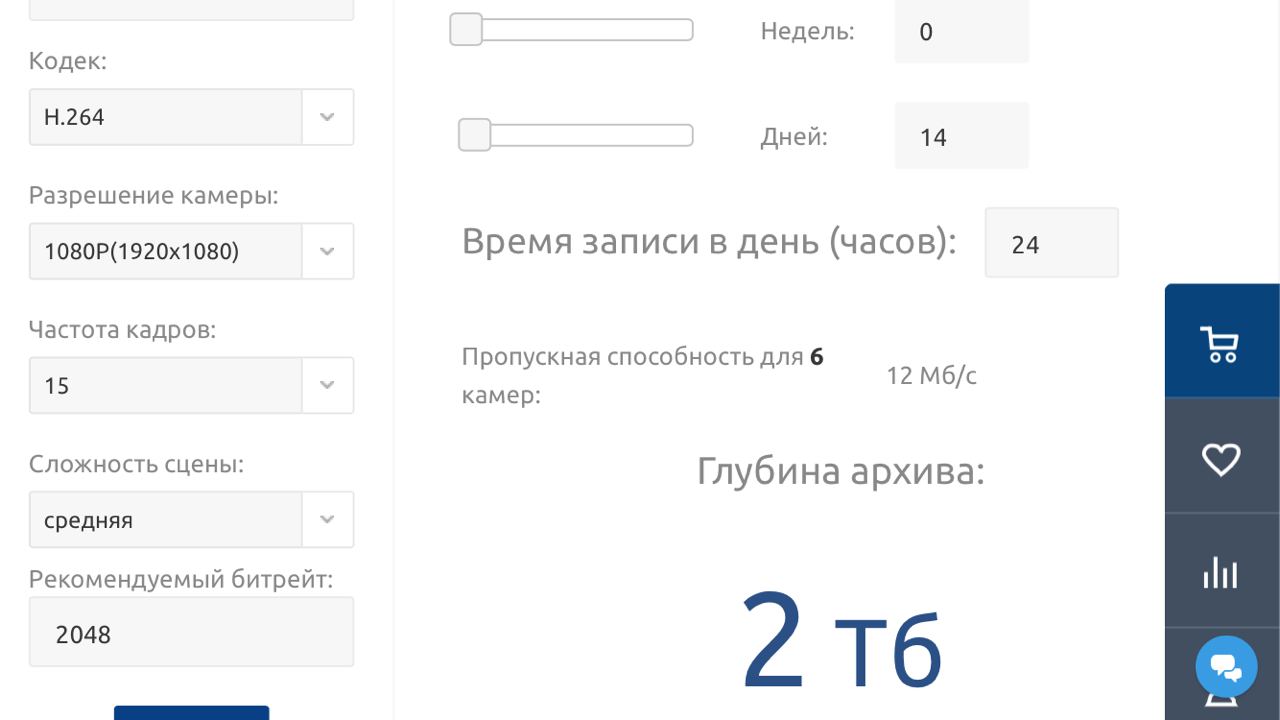The image size is (1280, 720).
Task: Expand the Кодек H.264 dropdown arrow
Action: click(327, 117)
